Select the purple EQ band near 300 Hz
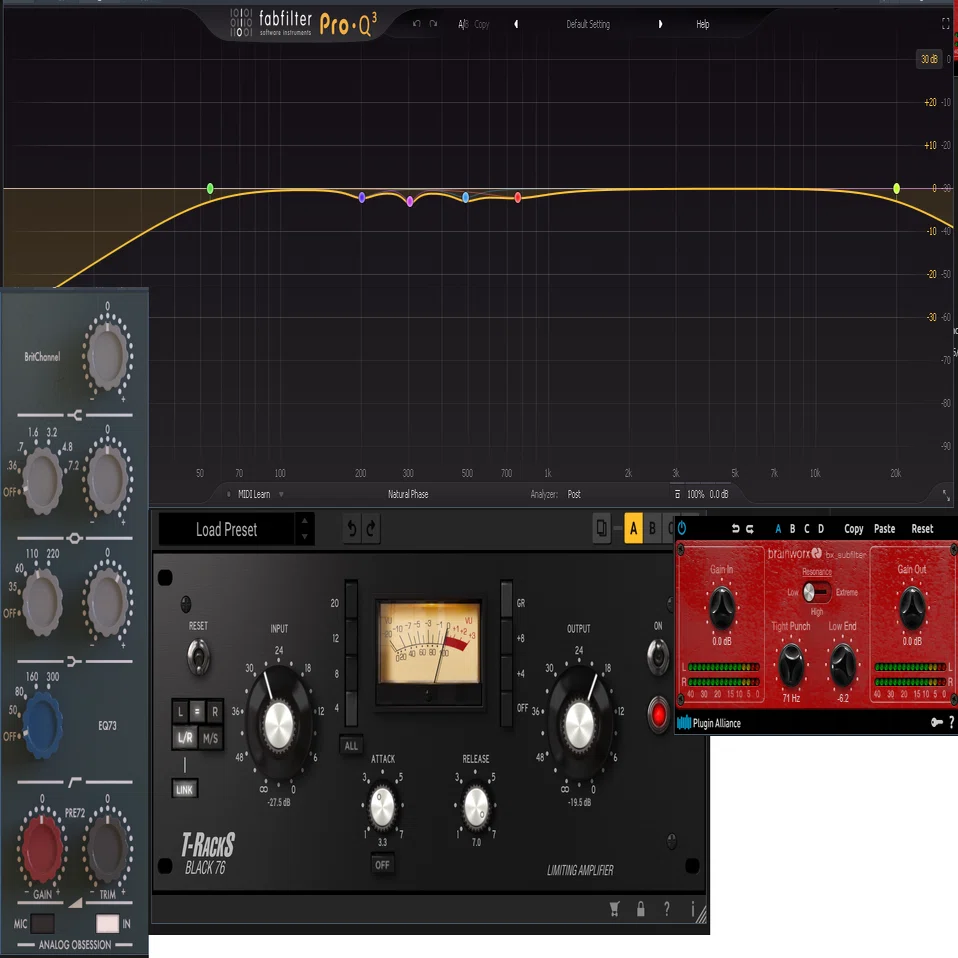Viewport: 958px width, 958px height. (x=409, y=201)
